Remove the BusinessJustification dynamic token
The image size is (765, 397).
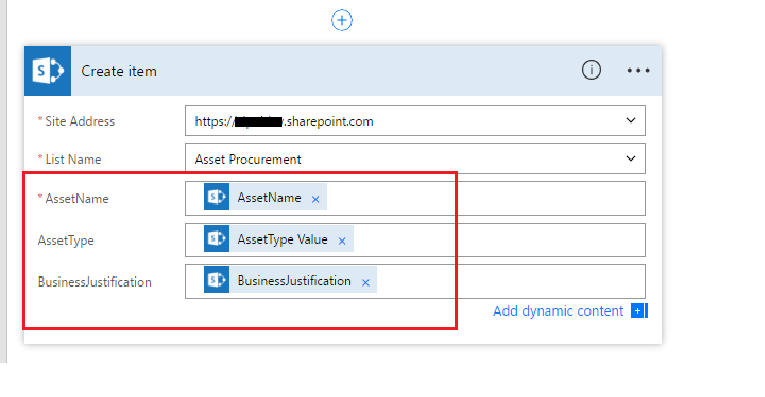[365, 282]
